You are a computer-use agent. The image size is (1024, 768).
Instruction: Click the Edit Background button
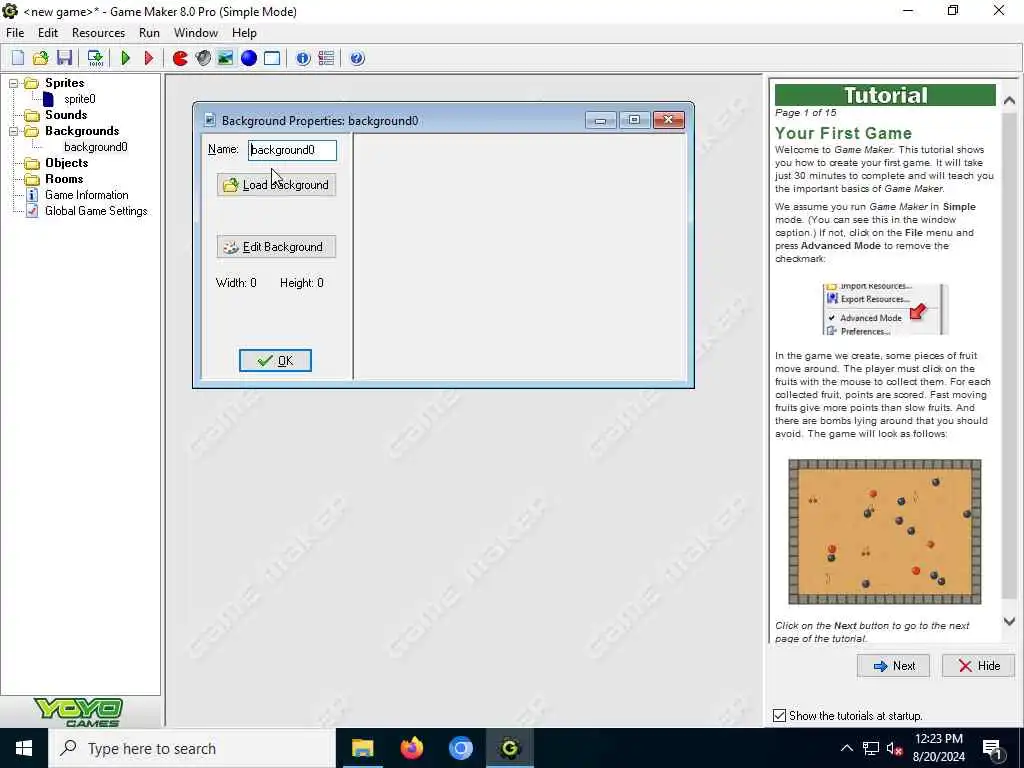pos(276,247)
